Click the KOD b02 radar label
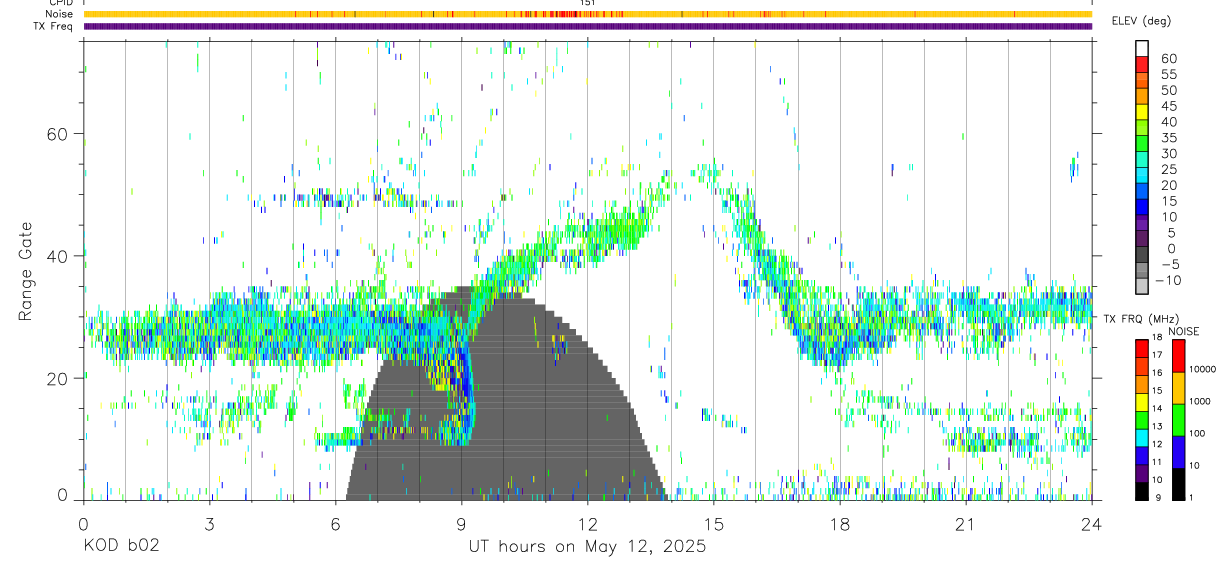 [120, 547]
